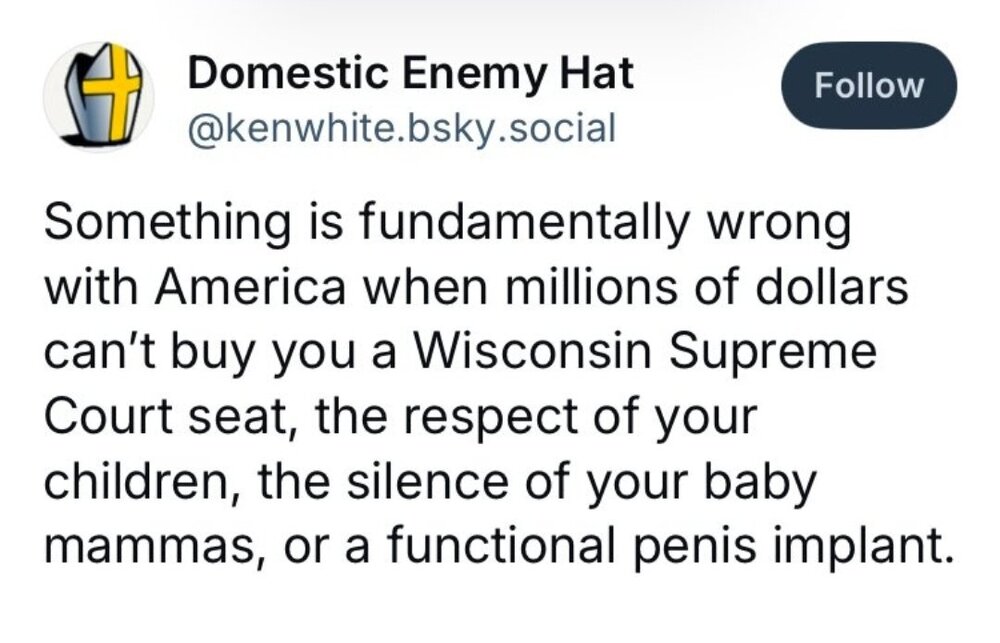This screenshot has width=1000, height=643.
Task: Open the Domestic Enemy Hat display name
Action: point(410,74)
